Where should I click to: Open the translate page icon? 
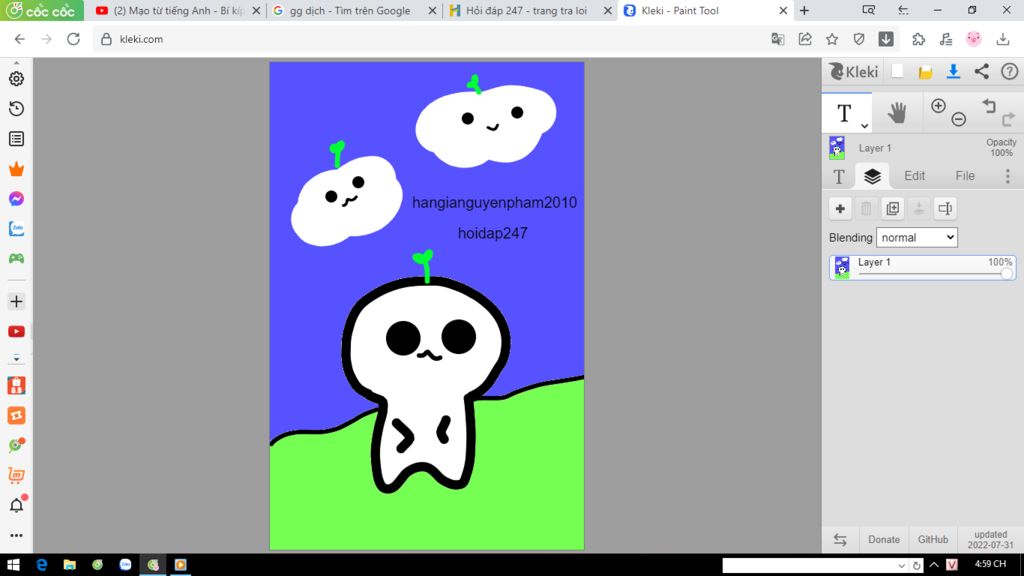tap(777, 39)
